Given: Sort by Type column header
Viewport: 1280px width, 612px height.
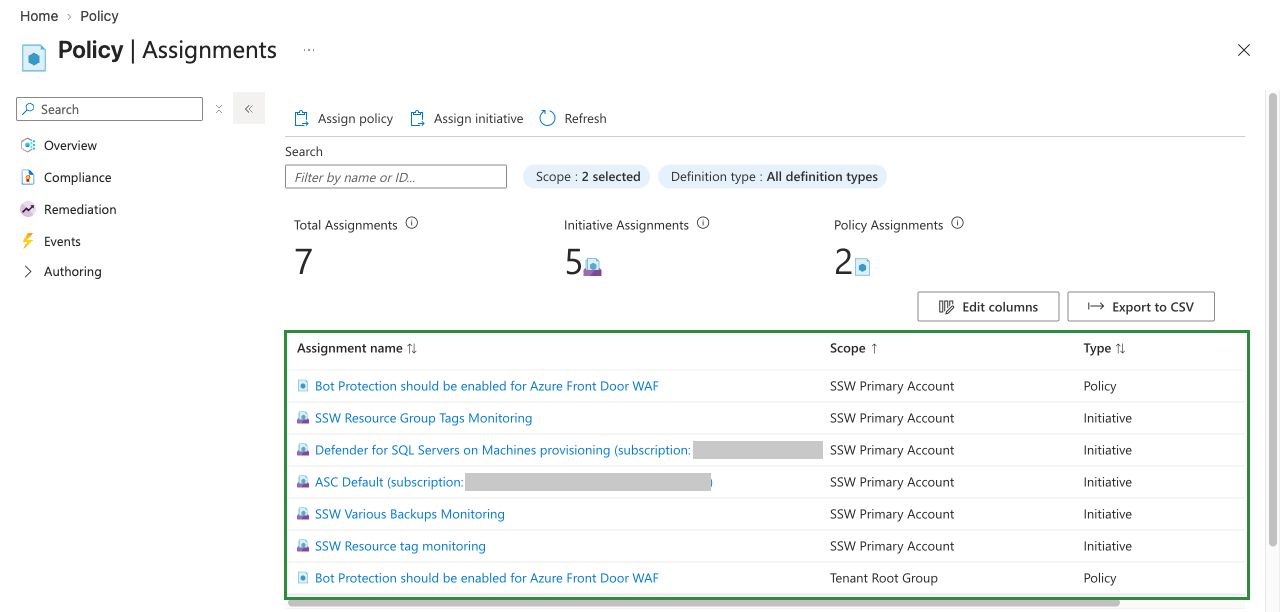Looking at the screenshot, I should click(1104, 348).
